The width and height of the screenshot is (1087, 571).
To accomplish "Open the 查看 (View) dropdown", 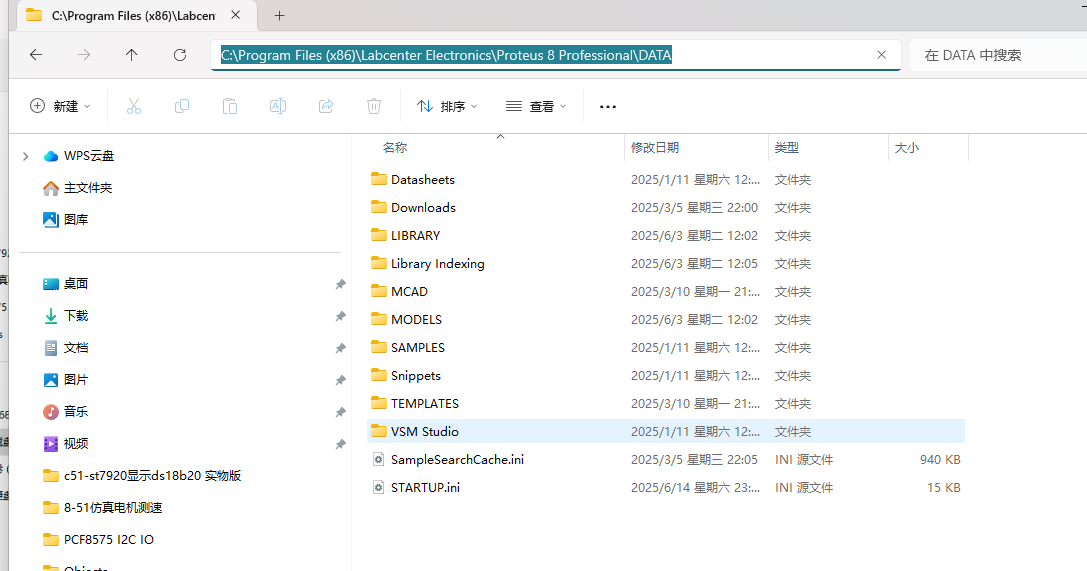I will click(536, 106).
